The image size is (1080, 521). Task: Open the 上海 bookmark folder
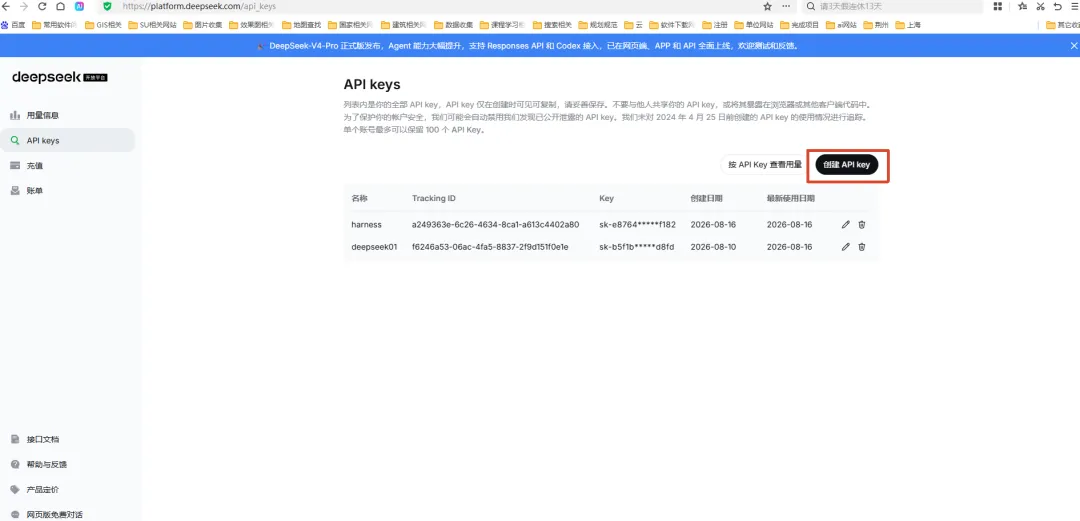point(908,25)
